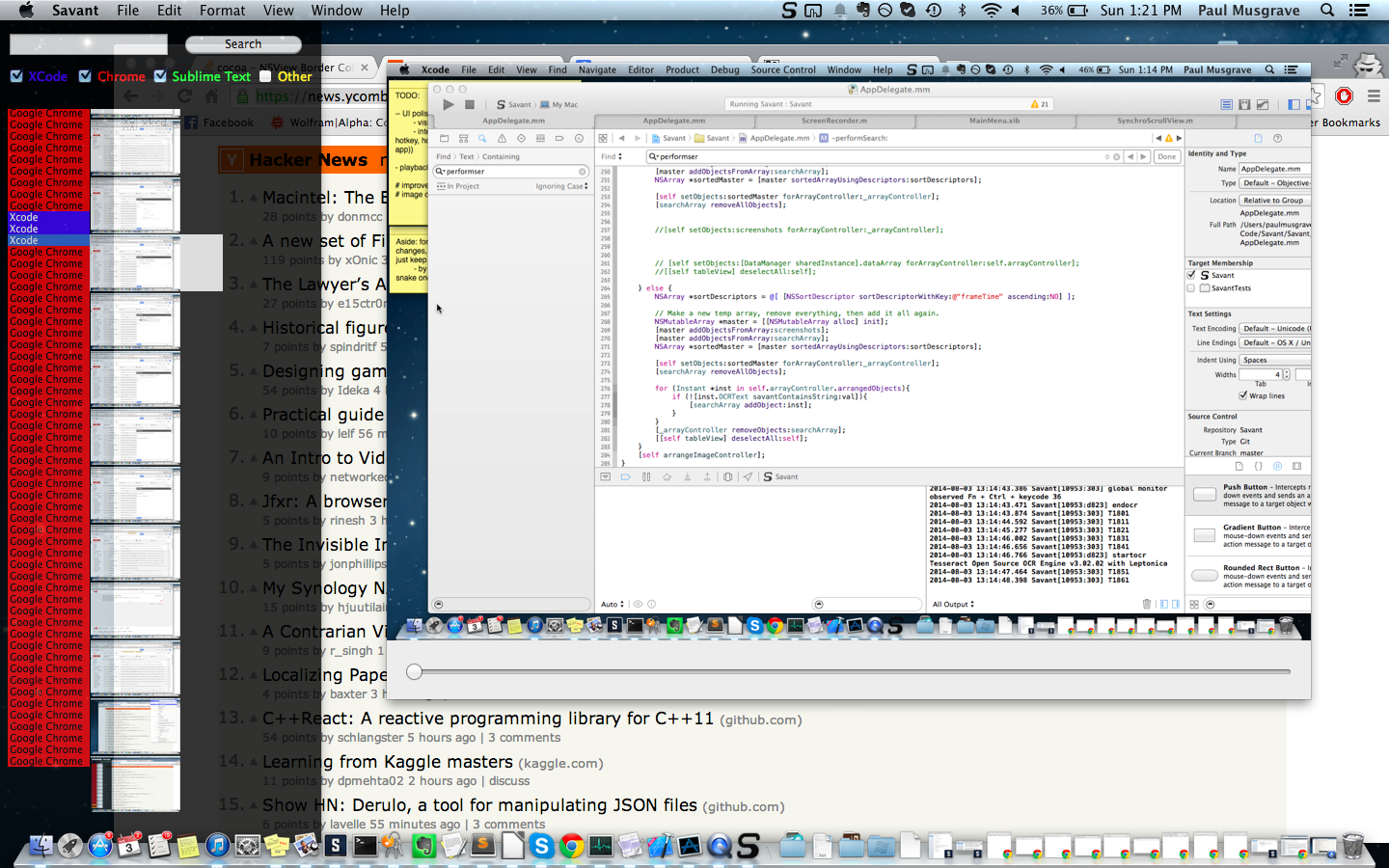Image resolution: width=1389 pixels, height=868 pixels.
Task: Switch to Standard editor icon in Xcode toolbar
Action: coord(1226,104)
